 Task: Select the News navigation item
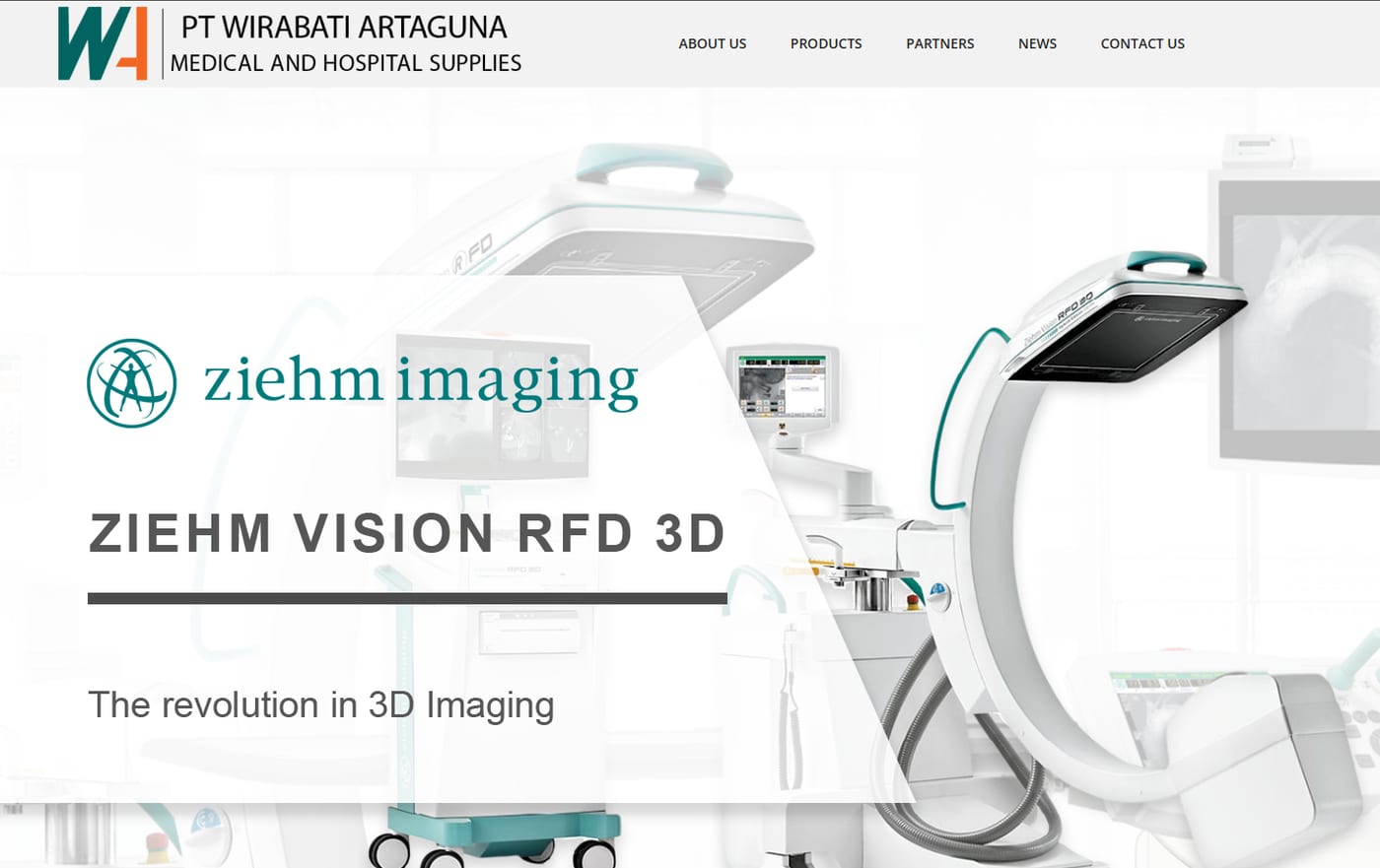[1037, 43]
